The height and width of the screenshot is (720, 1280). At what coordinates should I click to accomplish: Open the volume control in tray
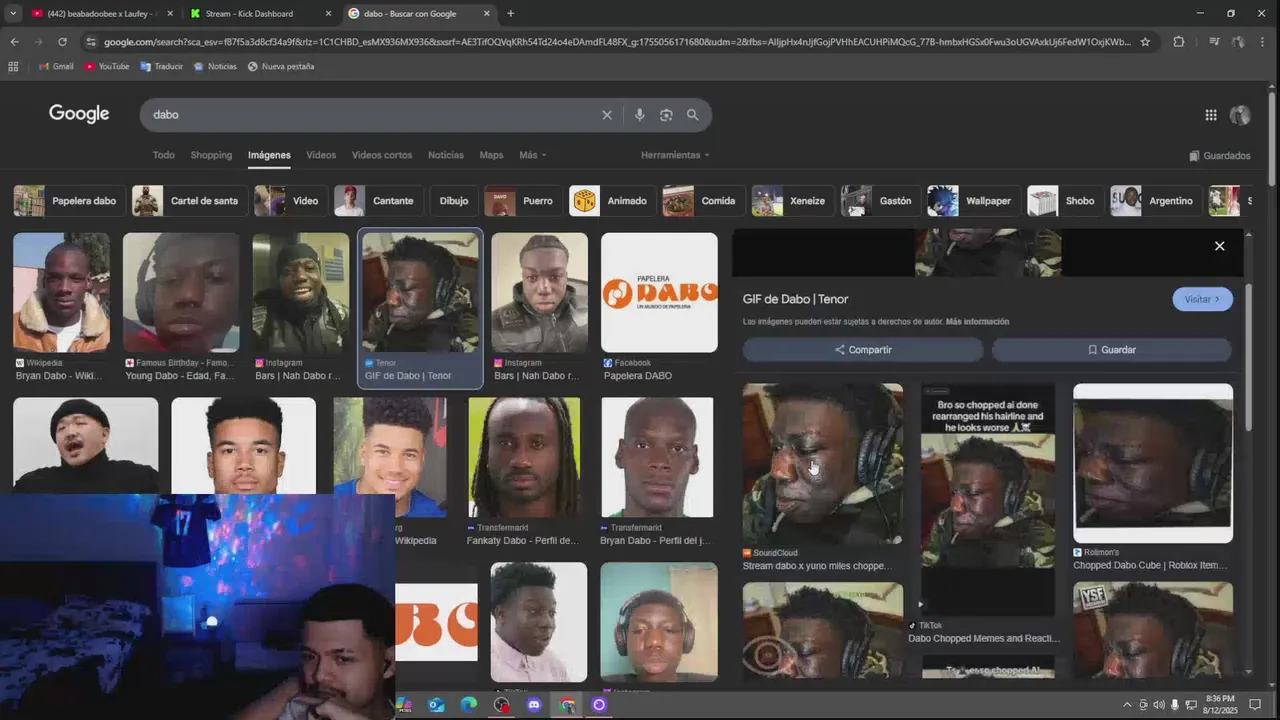pyautogui.click(x=1159, y=705)
